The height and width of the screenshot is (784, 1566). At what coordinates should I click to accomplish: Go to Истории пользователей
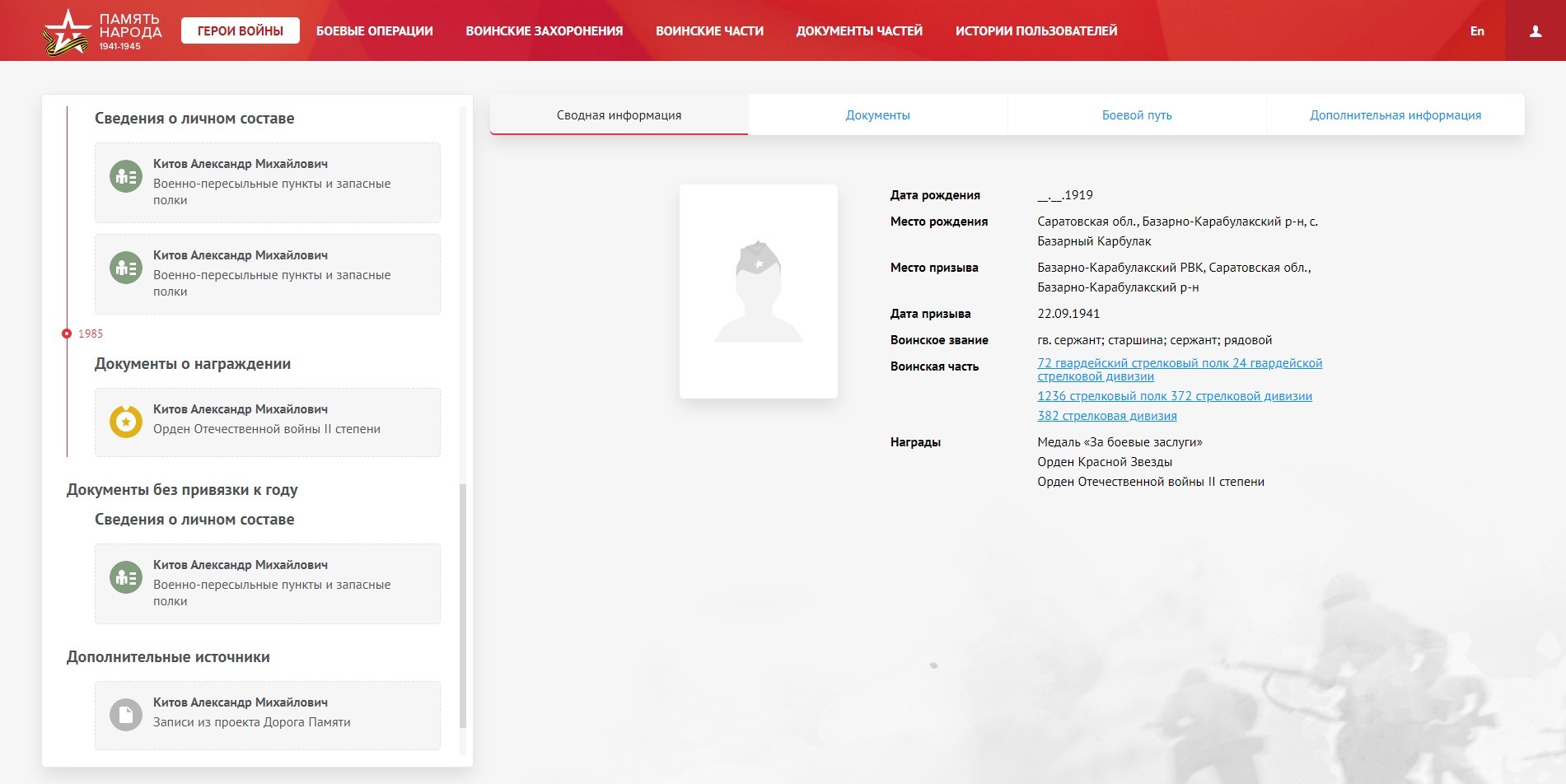pyautogui.click(x=1036, y=30)
